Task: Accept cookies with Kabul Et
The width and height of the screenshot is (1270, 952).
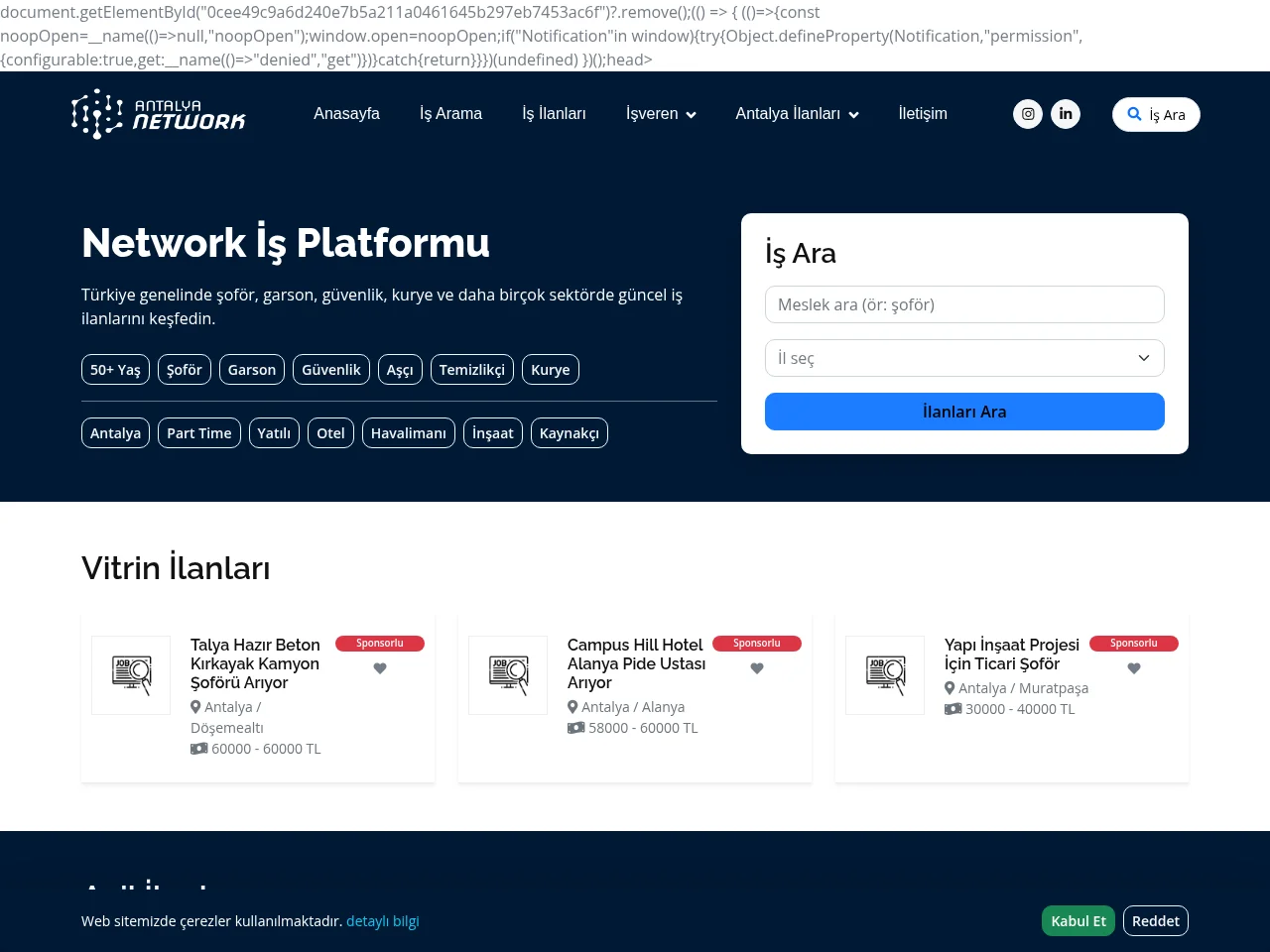Action: coord(1079,921)
